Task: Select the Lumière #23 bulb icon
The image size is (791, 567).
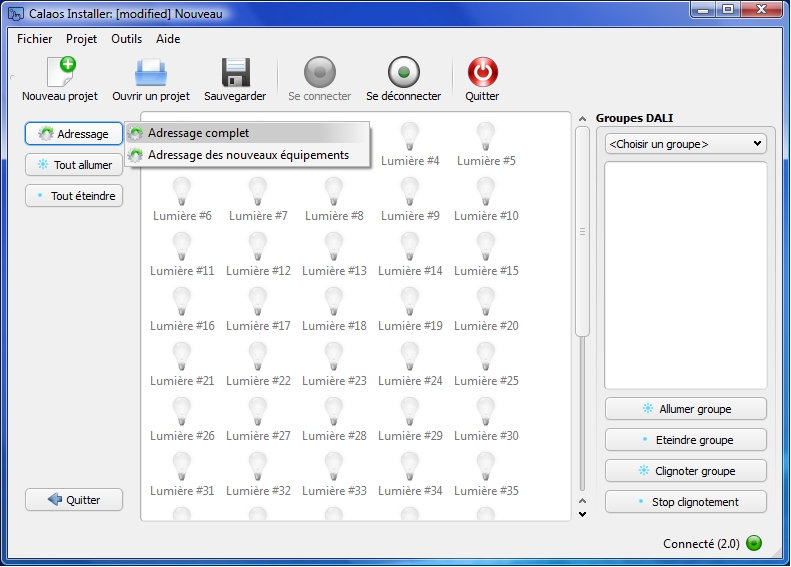Action: tap(334, 357)
